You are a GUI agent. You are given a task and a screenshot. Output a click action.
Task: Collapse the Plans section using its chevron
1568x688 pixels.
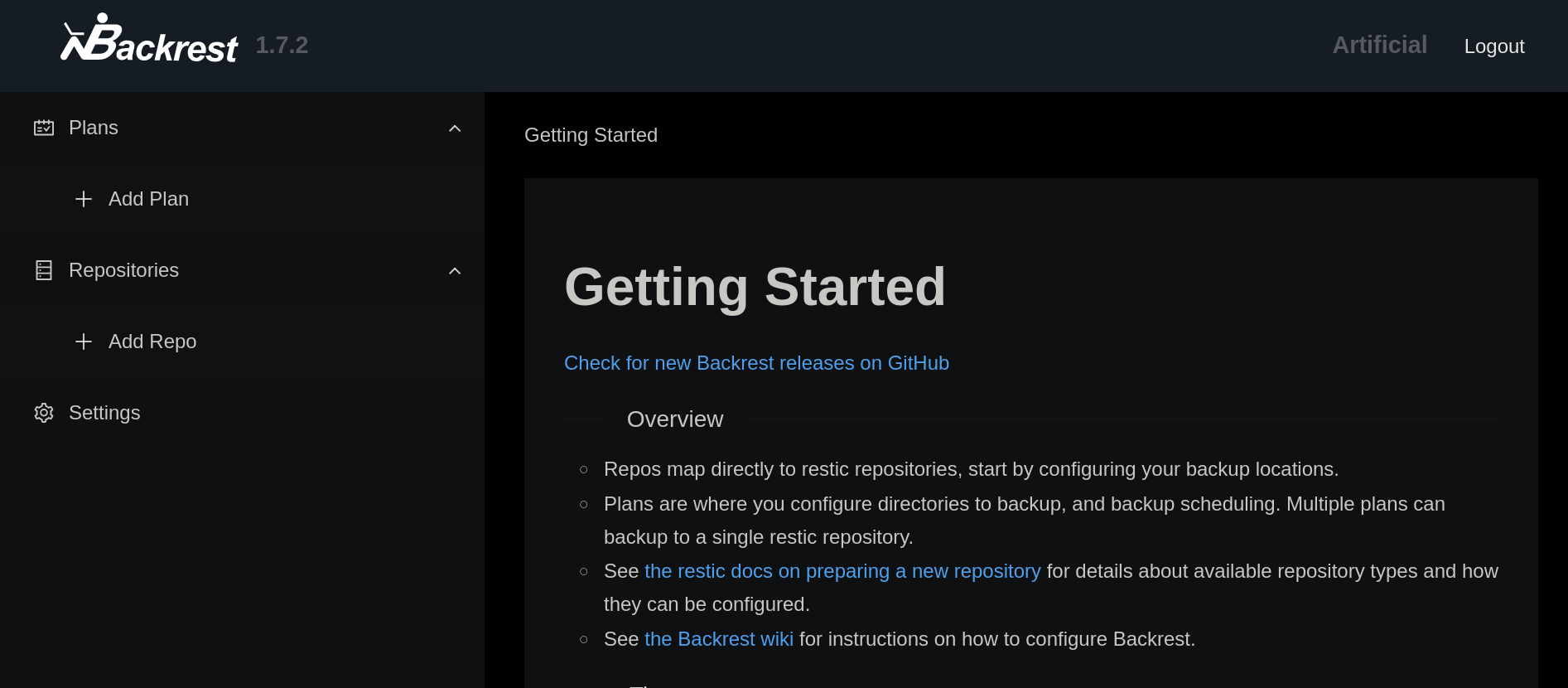pyautogui.click(x=455, y=128)
